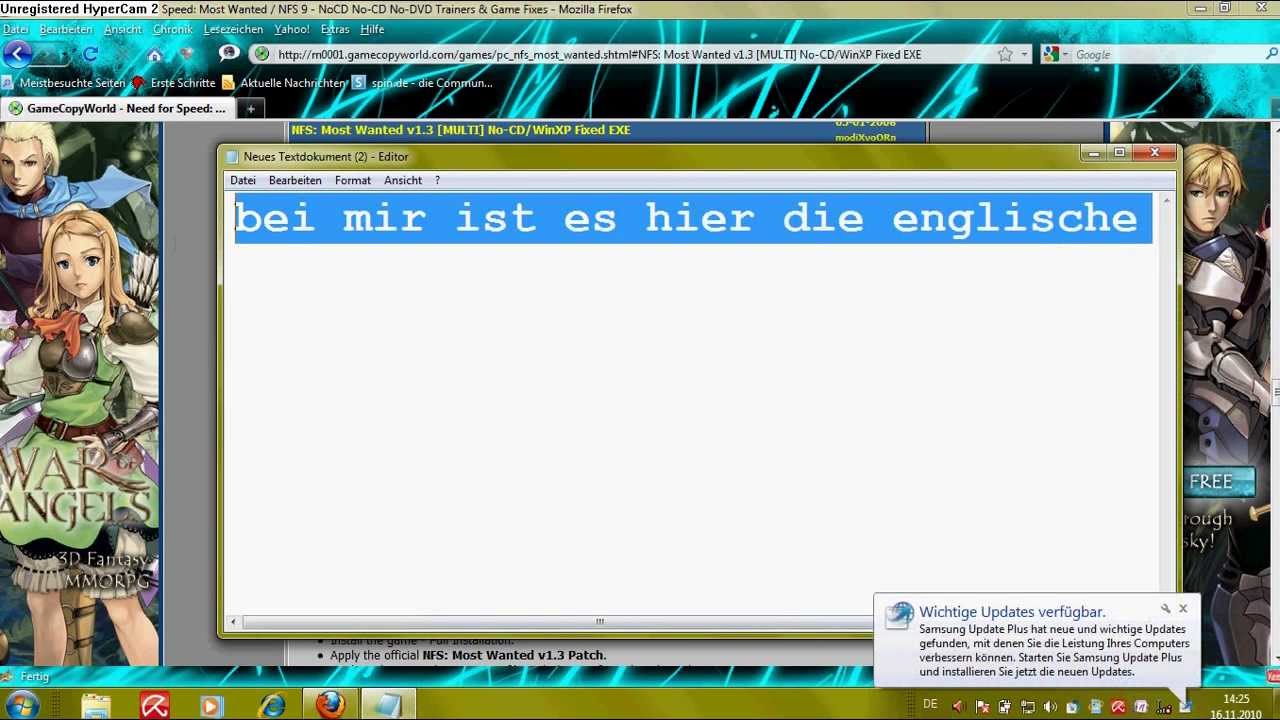Open a new tab with plus button
The height and width of the screenshot is (720, 1280).
(251, 108)
